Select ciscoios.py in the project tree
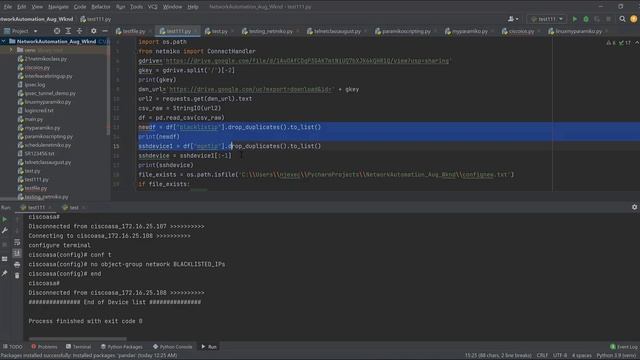This screenshot has width=640, height=360. pyautogui.click(x=37, y=67)
